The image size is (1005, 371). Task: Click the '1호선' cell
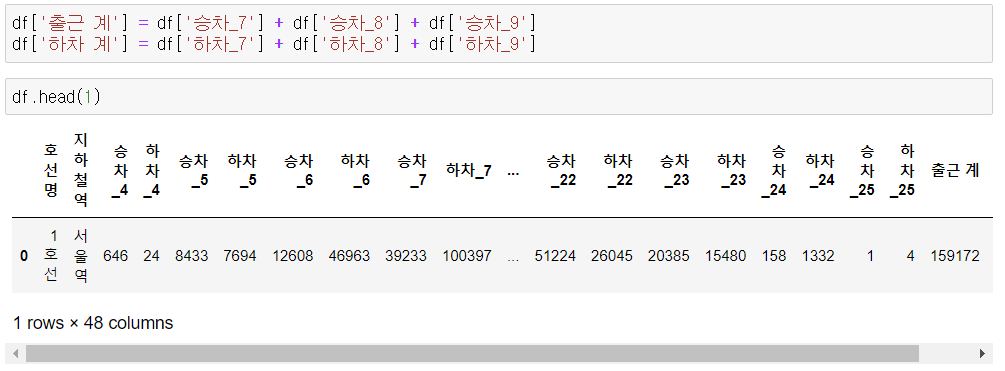51,256
